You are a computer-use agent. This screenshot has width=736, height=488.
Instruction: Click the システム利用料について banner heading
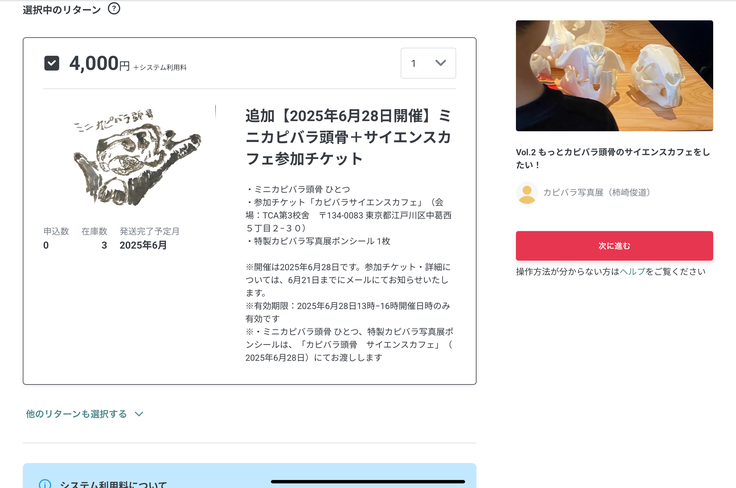click(113, 484)
